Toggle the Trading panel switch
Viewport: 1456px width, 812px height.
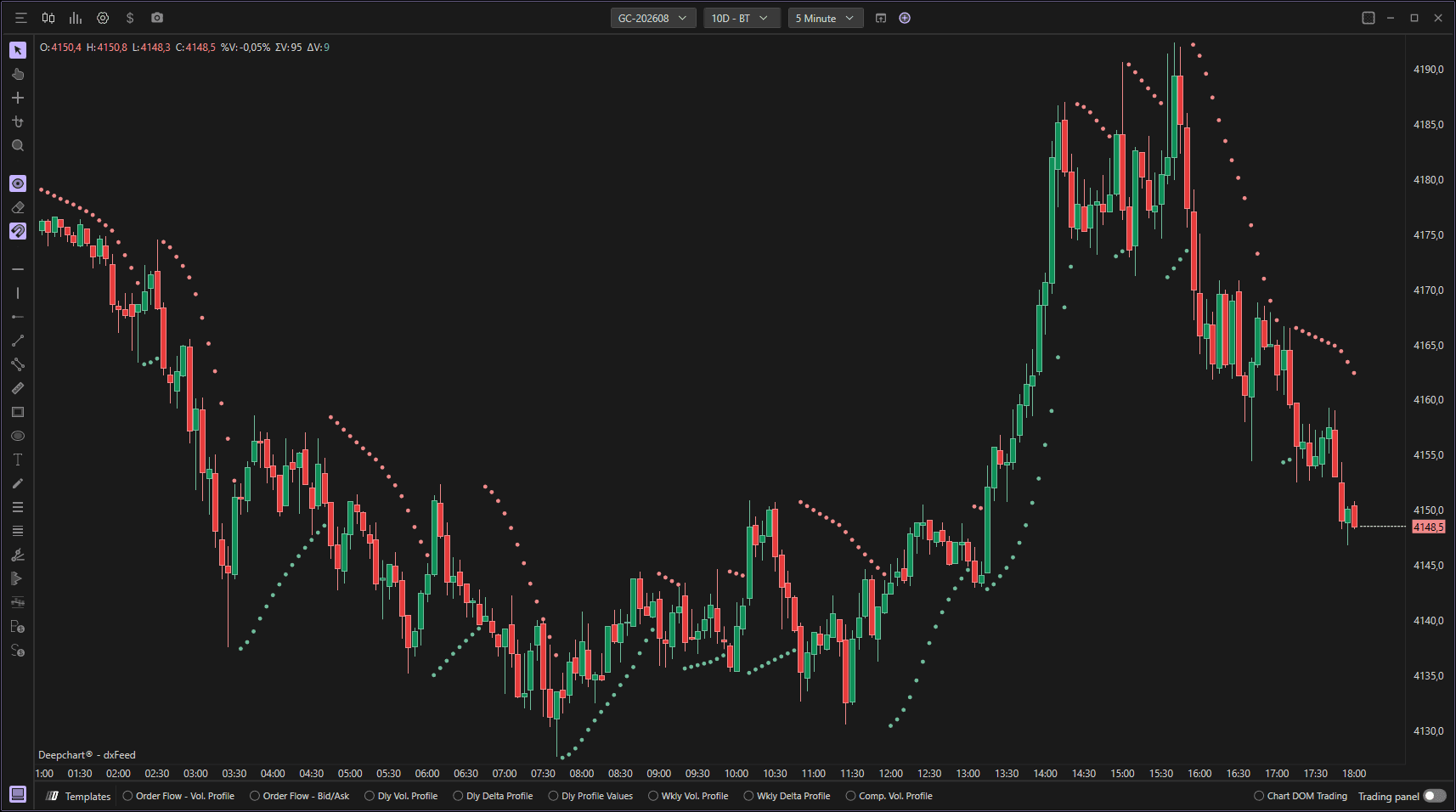[1435, 796]
